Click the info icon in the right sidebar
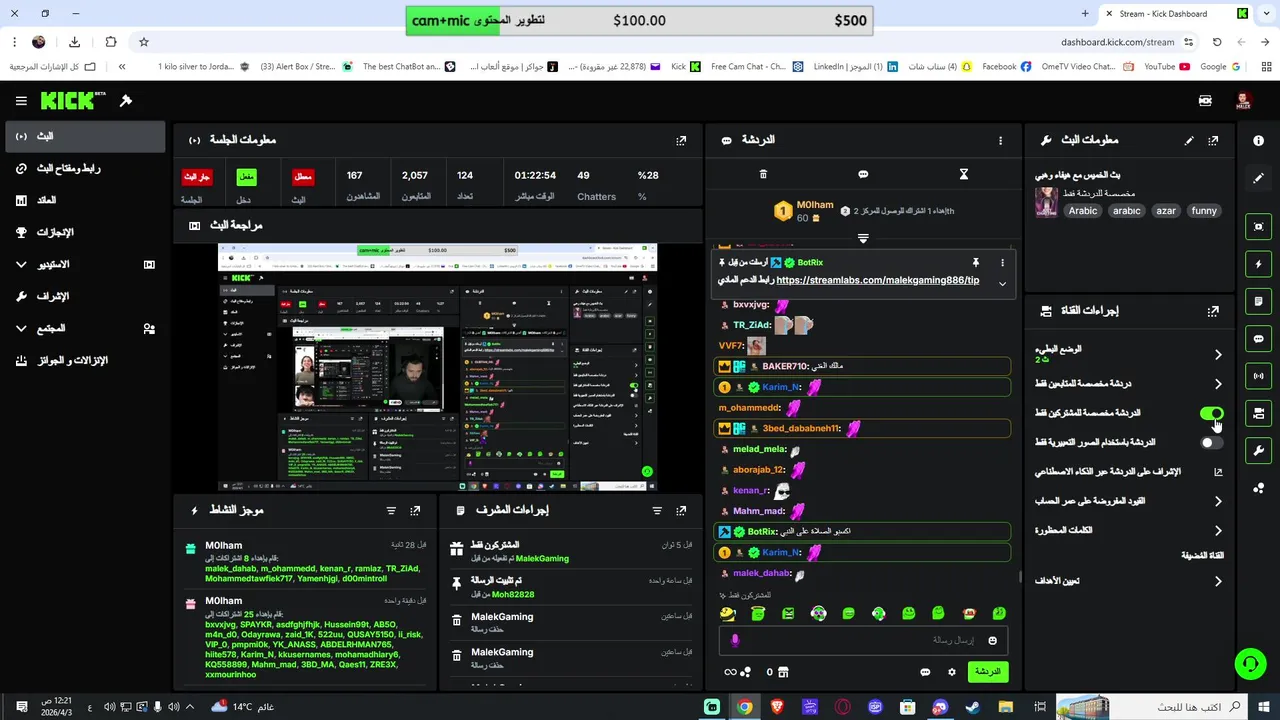This screenshot has width=1280, height=720. pyautogui.click(x=1258, y=141)
